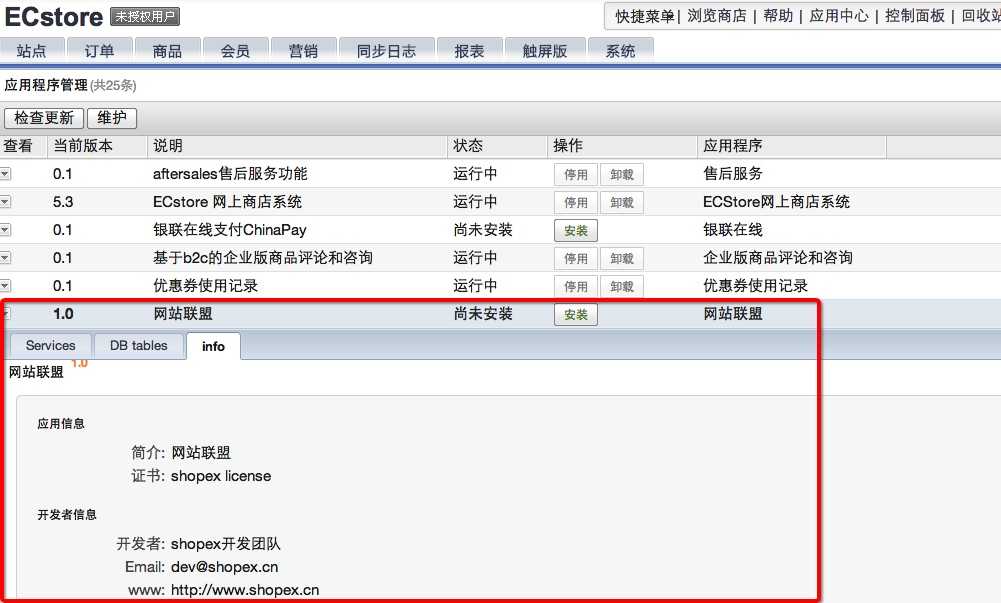The height and width of the screenshot is (603, 1001).
Task: Click 卸载 for 售后服务 app
Action: point(622,175)
